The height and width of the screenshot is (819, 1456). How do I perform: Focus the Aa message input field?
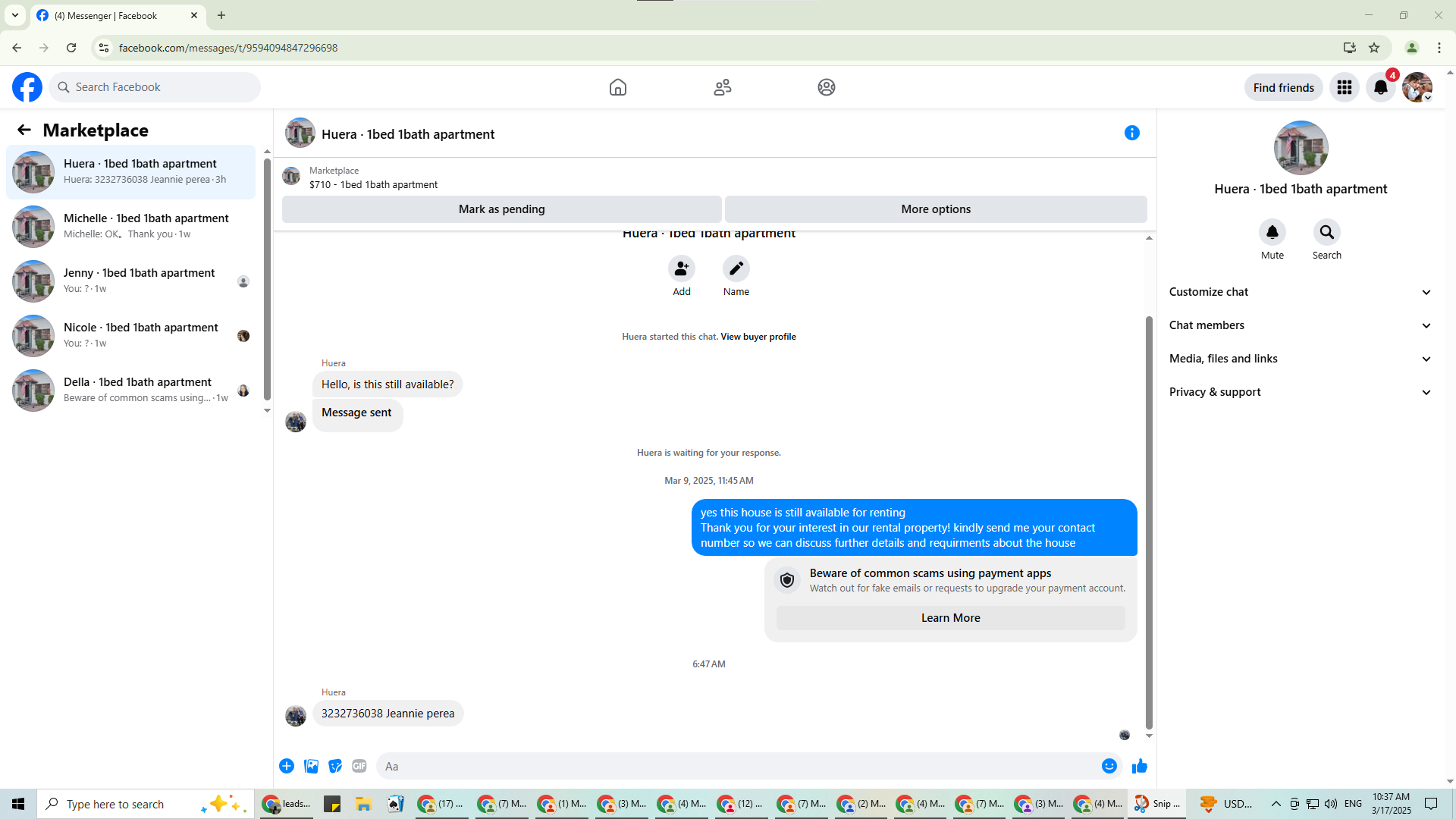click(736, 766)
